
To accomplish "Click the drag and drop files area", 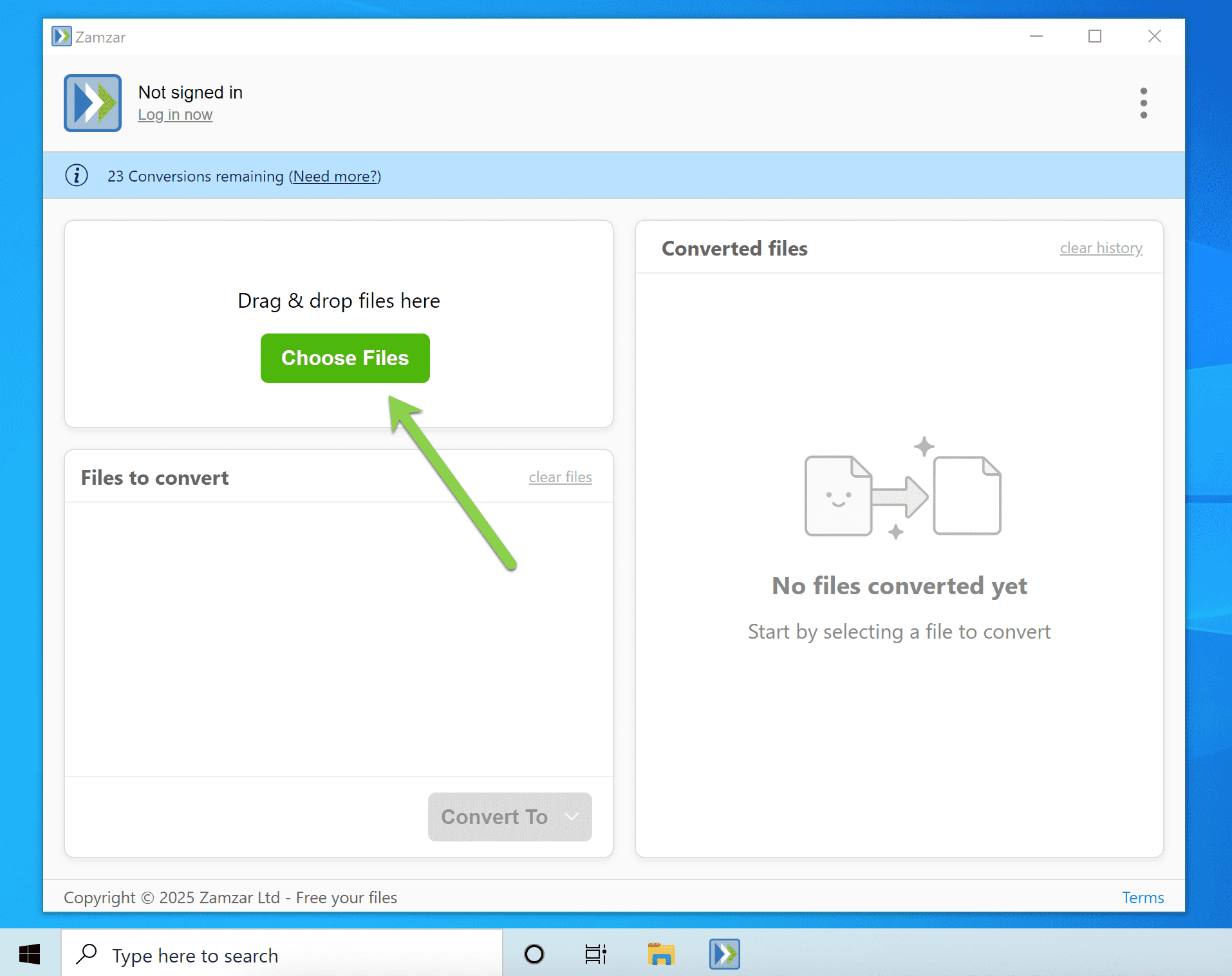I will point(339,300).
